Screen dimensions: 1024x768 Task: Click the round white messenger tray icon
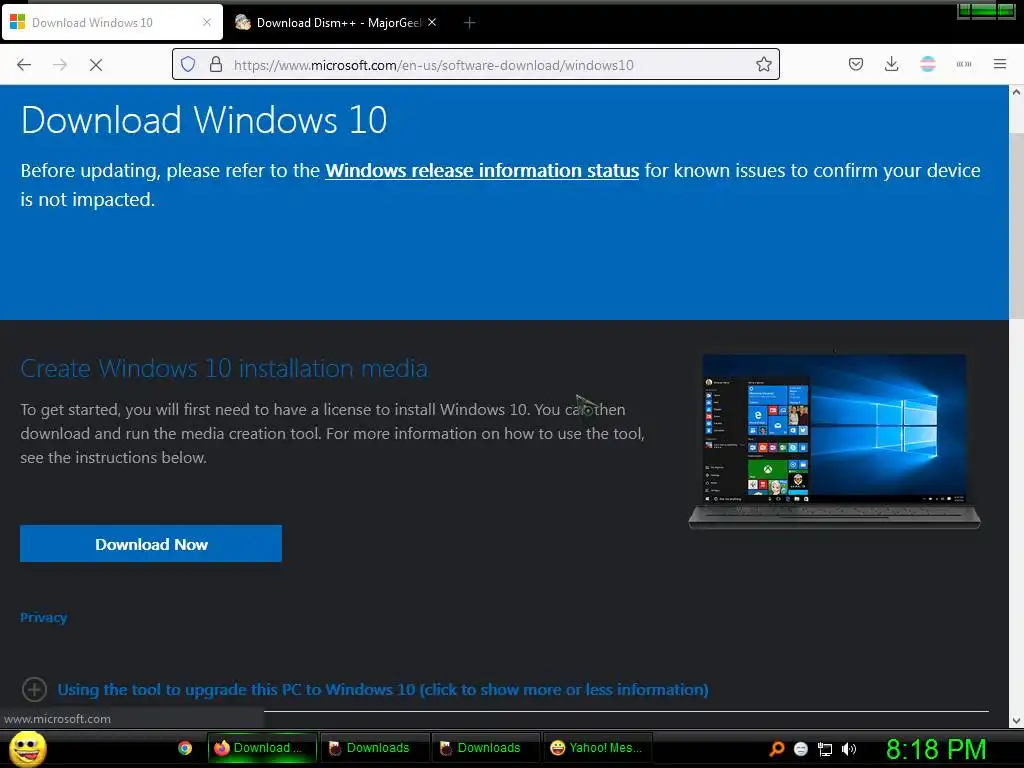(x=801, y=749)
